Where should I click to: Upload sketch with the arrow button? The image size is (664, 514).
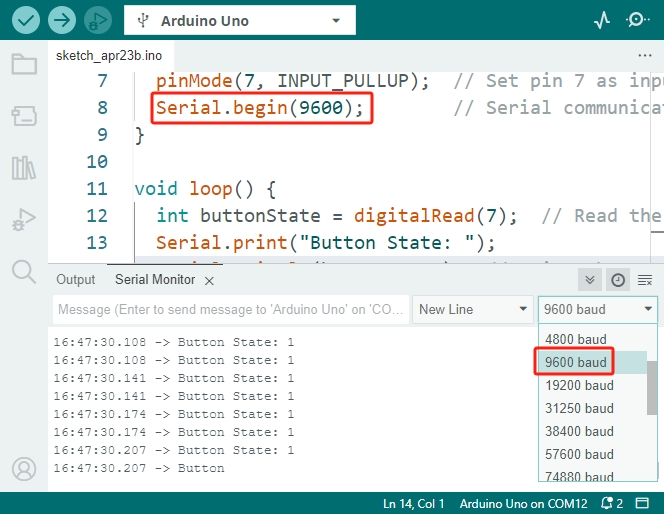click(x=62, y=20)
